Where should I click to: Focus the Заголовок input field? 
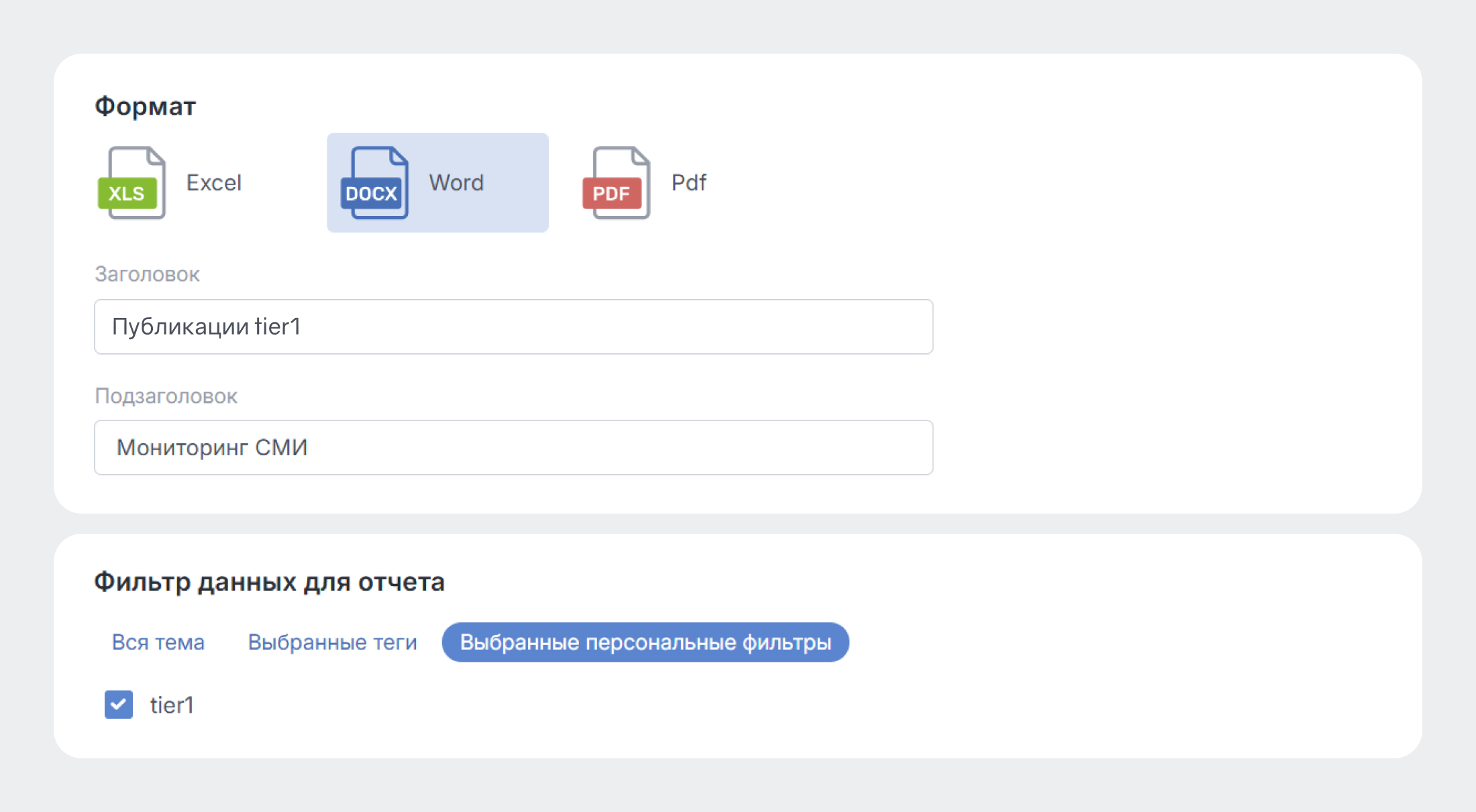(x=604, y=327)
